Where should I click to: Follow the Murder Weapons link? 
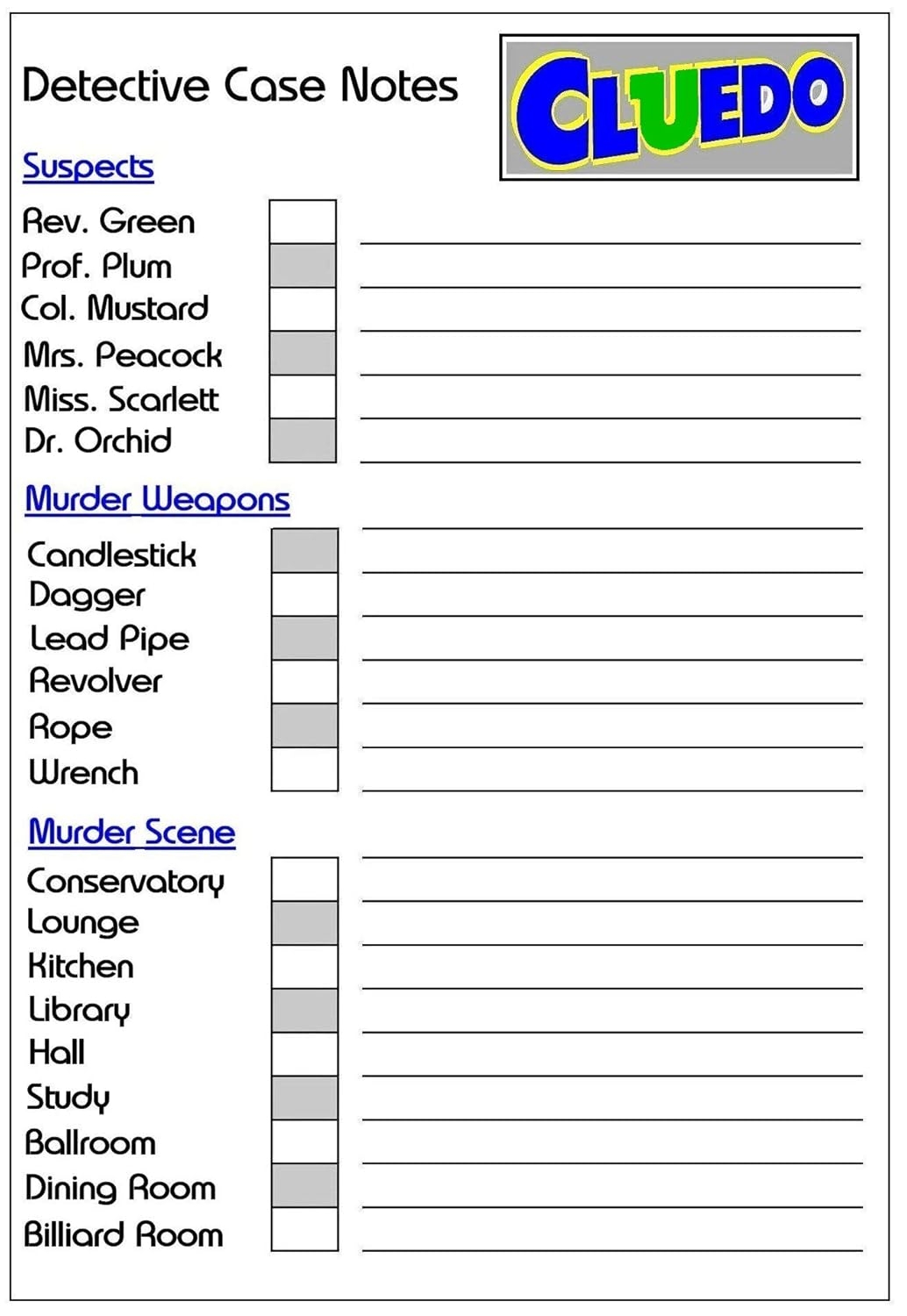coord(157,499)
